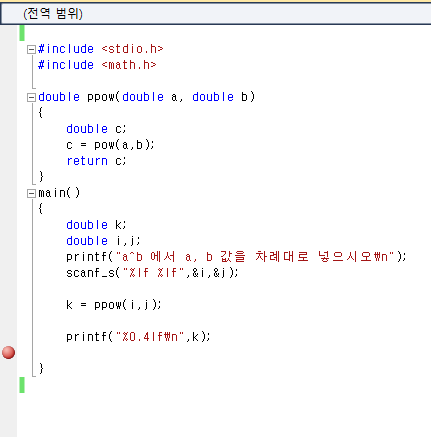Click the 'c = pow(a,b);' line
The height and width of the screenshot is (437, 431).
point(110,145)
